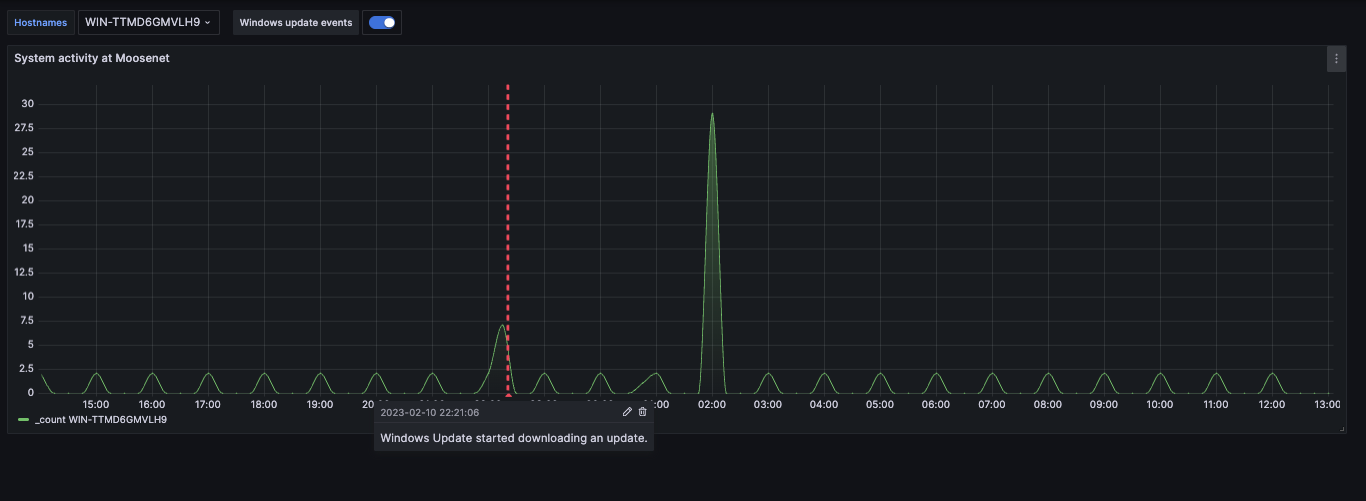Click the red annotation marker triangle
This screenshot has height=501, width=1366.
click(x=508, y=395)
